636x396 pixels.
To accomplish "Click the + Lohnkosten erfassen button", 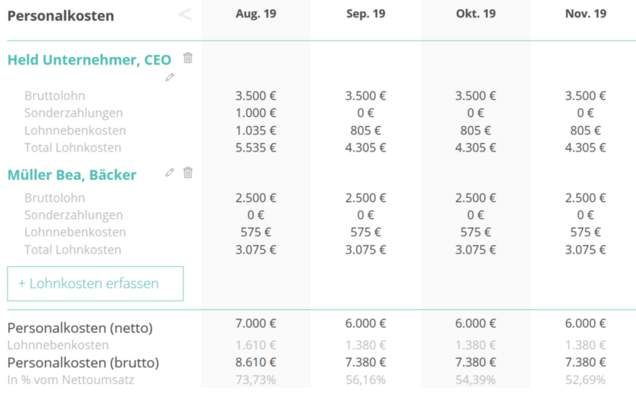I will (95, 284).
